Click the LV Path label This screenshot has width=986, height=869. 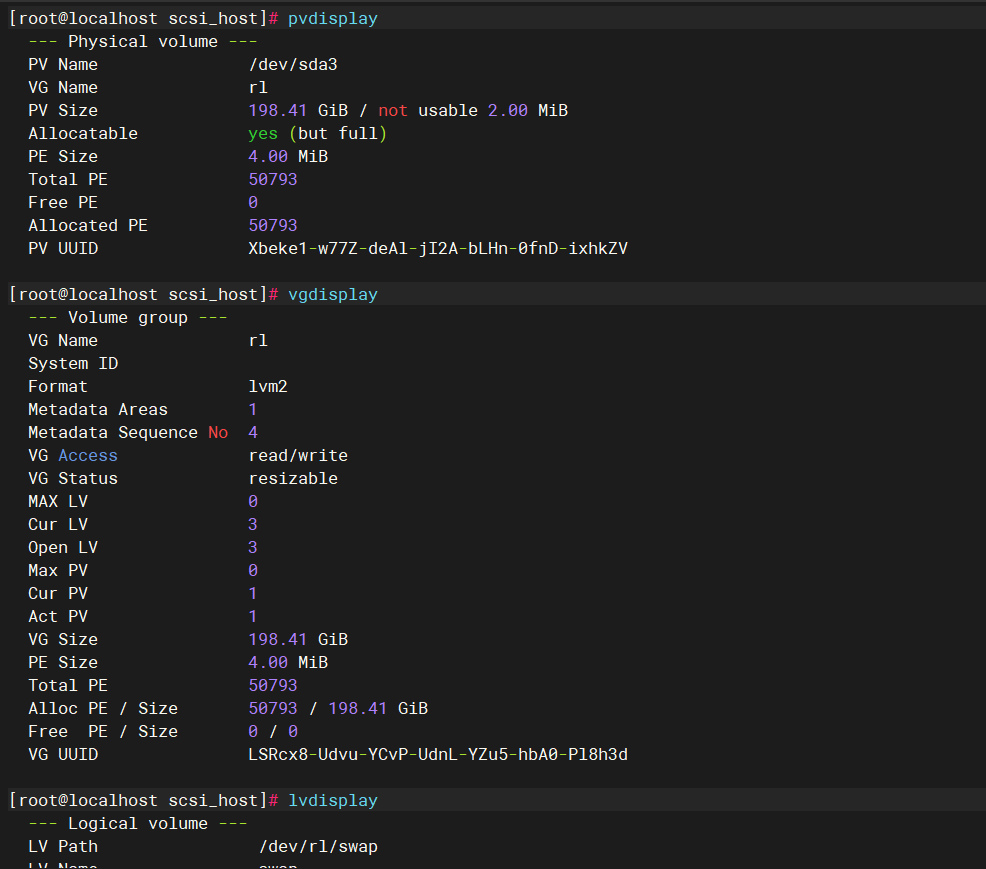63,847
